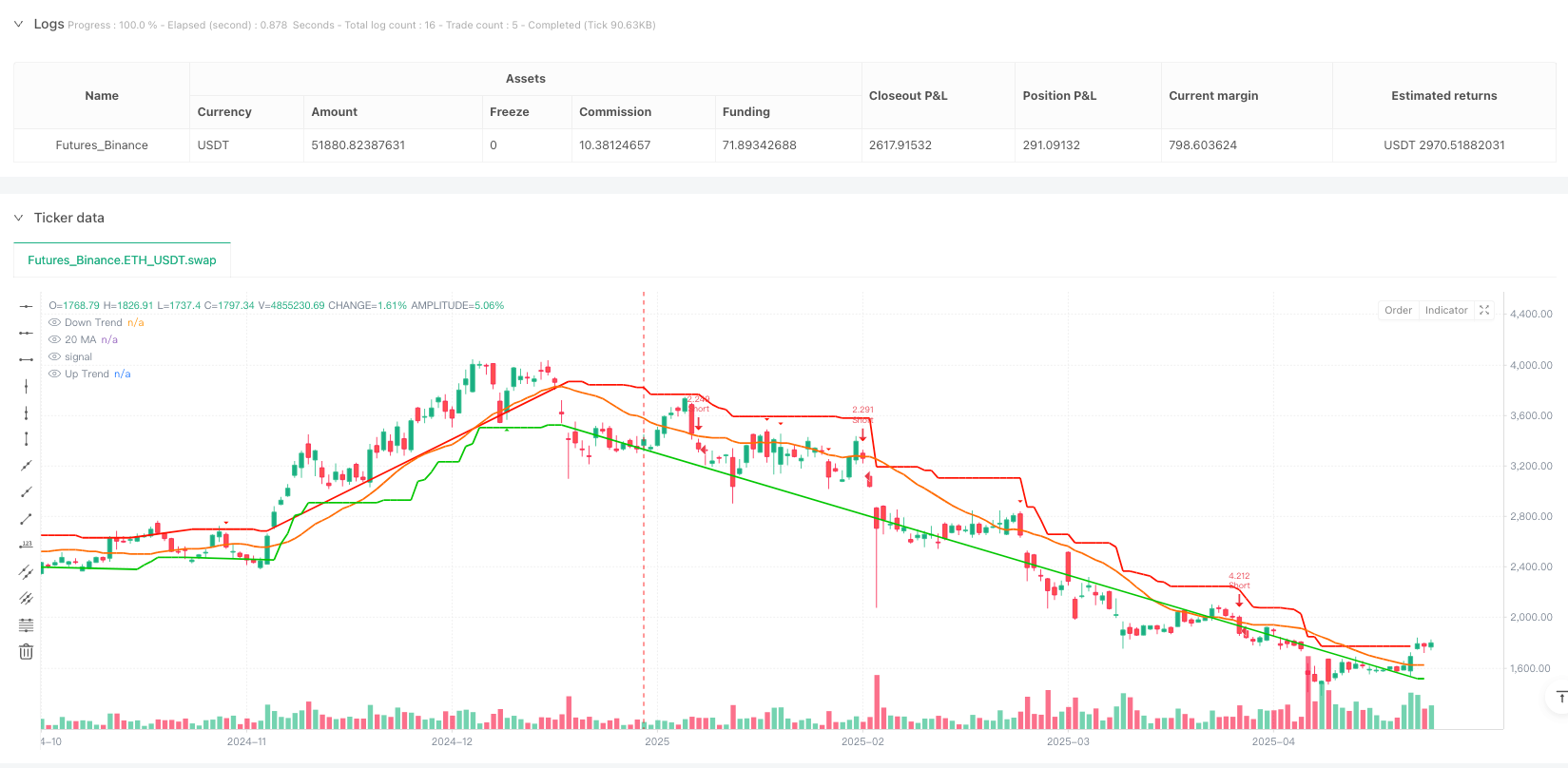Select the Fibonacci horizontal lines tool

point(27,625)
